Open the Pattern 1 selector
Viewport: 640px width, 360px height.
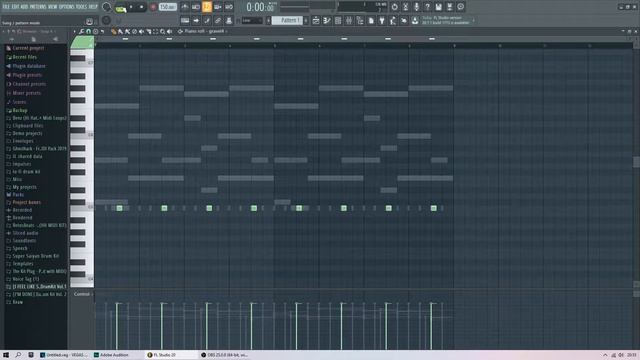[x=287, y=20]
